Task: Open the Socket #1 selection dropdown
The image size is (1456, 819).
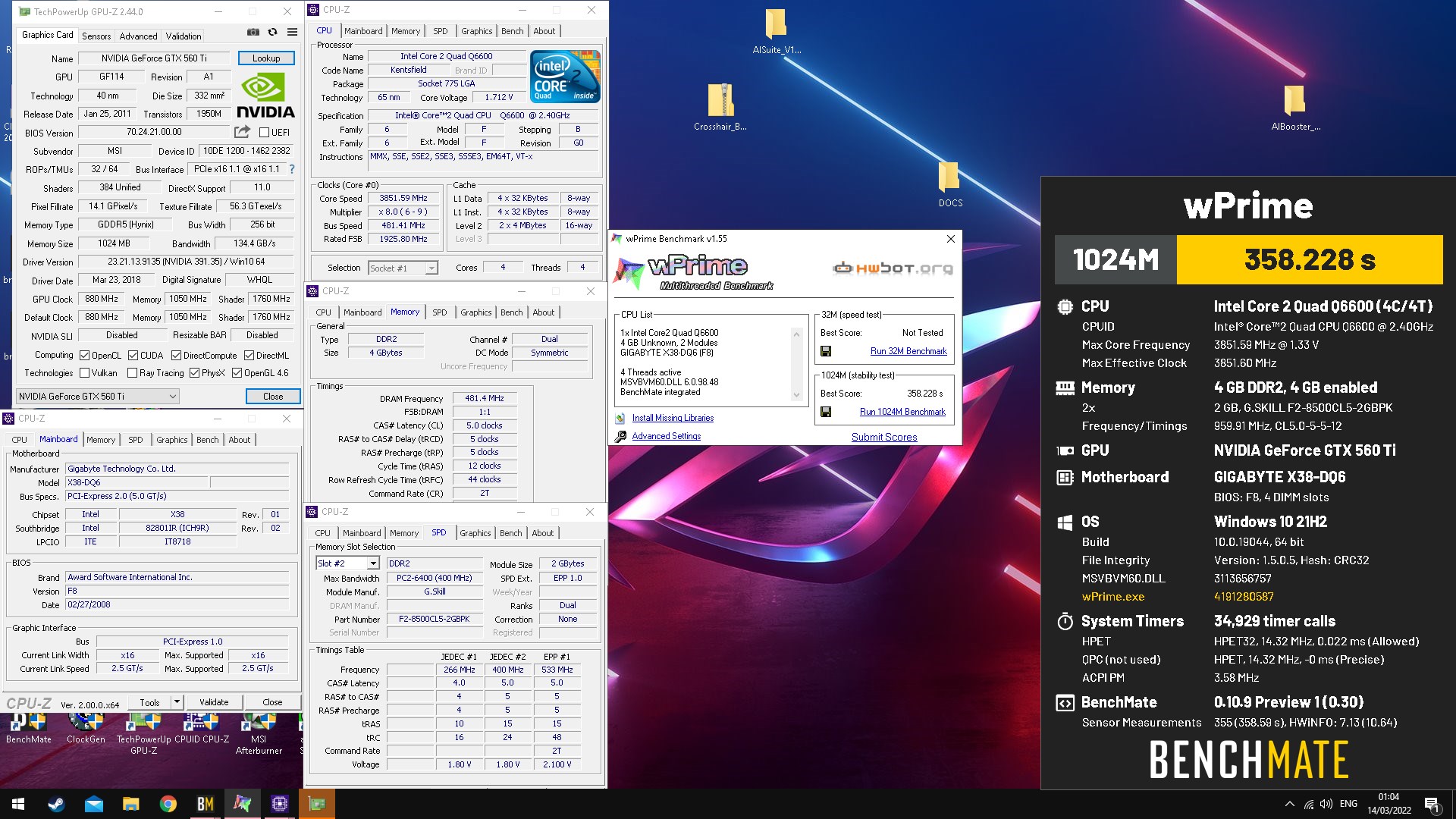Action: click(403, 268)
